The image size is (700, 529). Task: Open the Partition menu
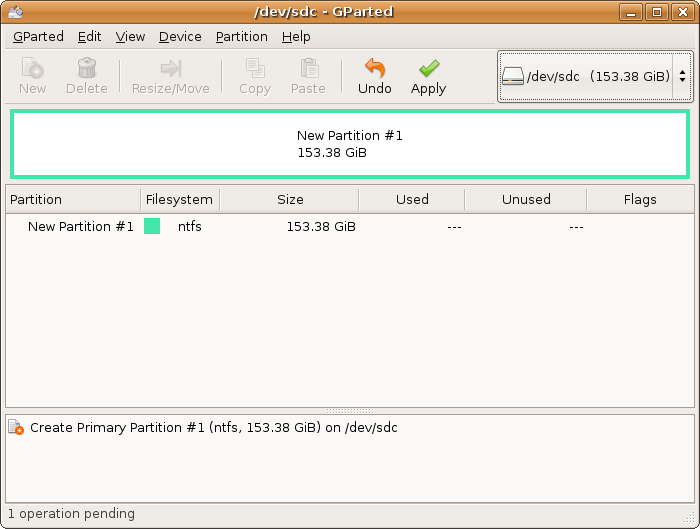click(x=241, y=36)
